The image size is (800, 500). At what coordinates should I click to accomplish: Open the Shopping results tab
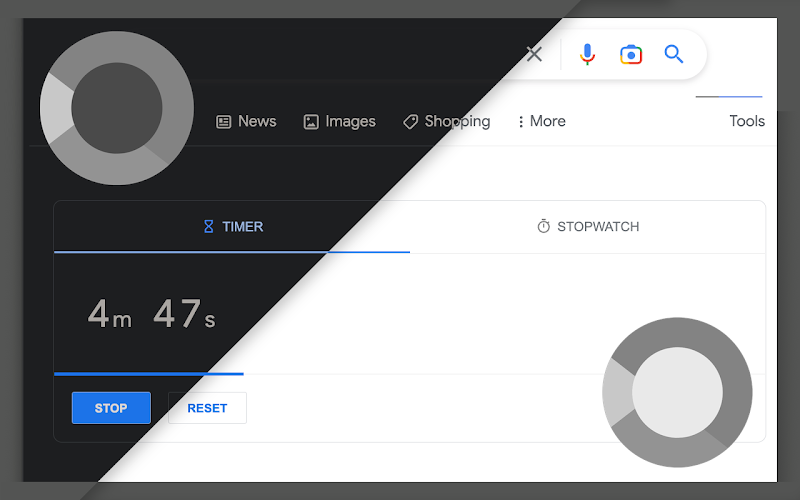(446, 121)
